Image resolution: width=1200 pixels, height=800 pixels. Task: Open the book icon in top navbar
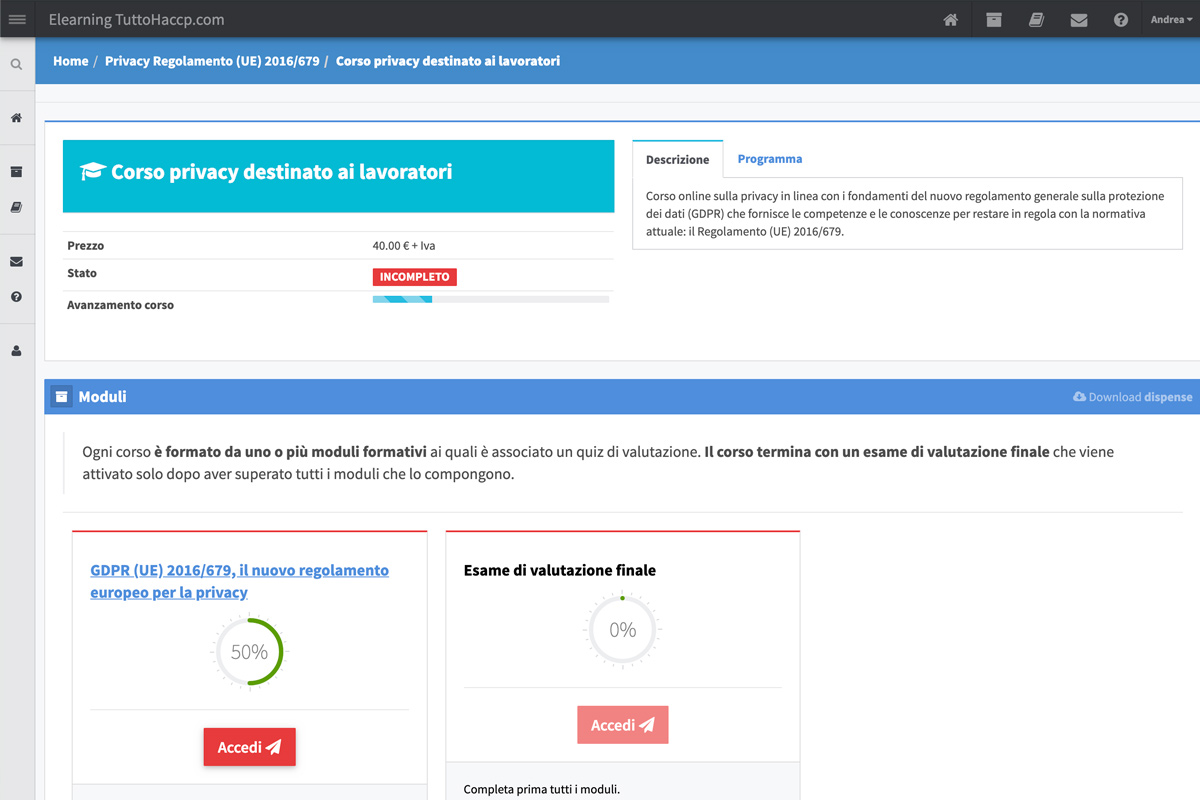point(1036,20)
